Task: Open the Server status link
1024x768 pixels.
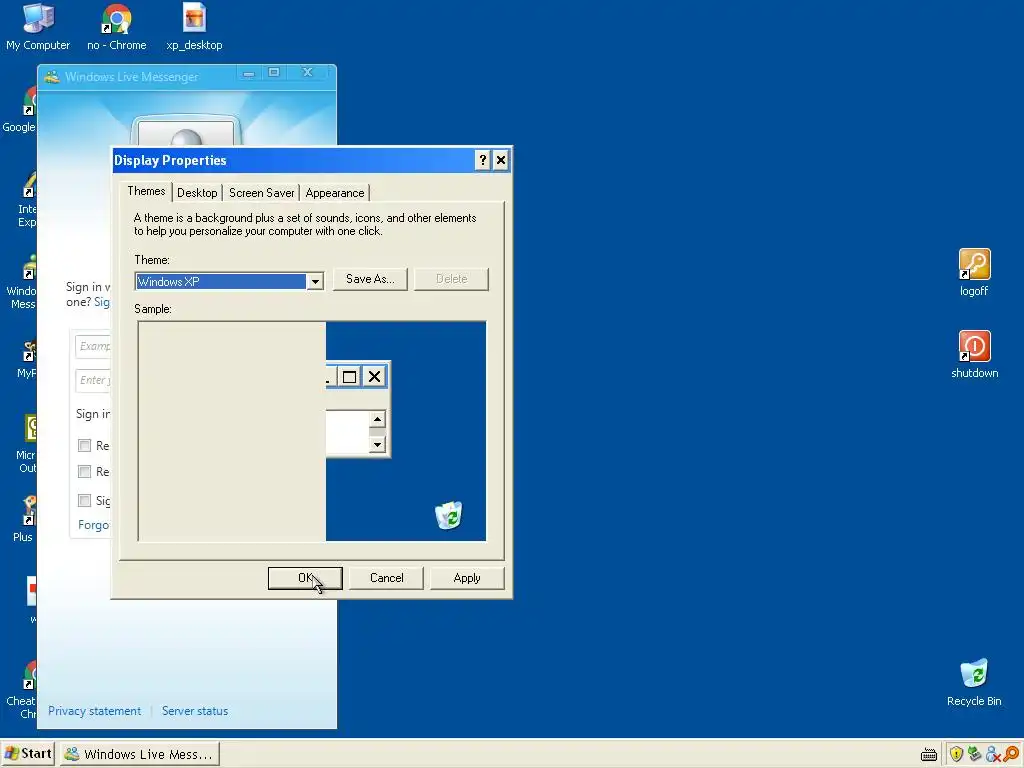Action: (x=195, y=711)
